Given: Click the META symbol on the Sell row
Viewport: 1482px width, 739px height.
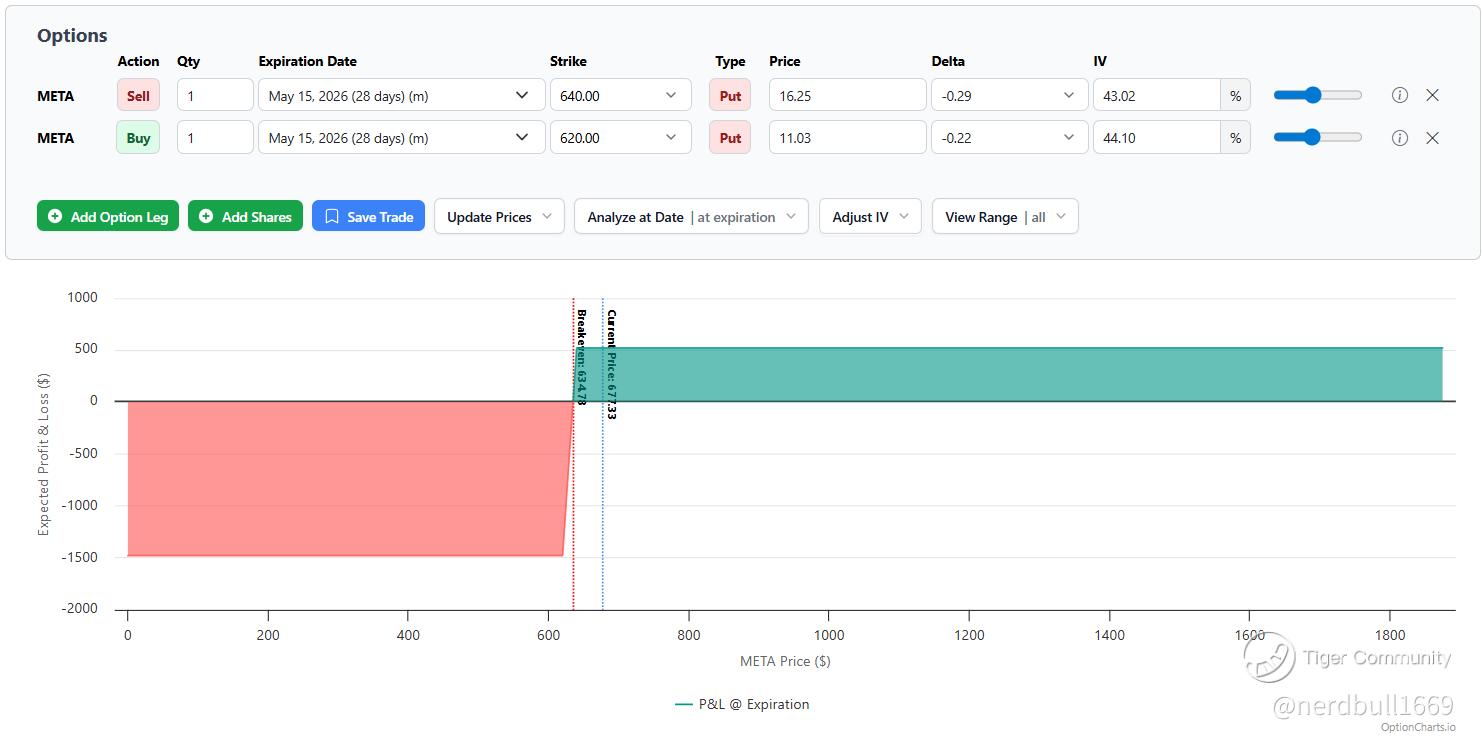Looking at the screenshot, I should pos(56,96).
